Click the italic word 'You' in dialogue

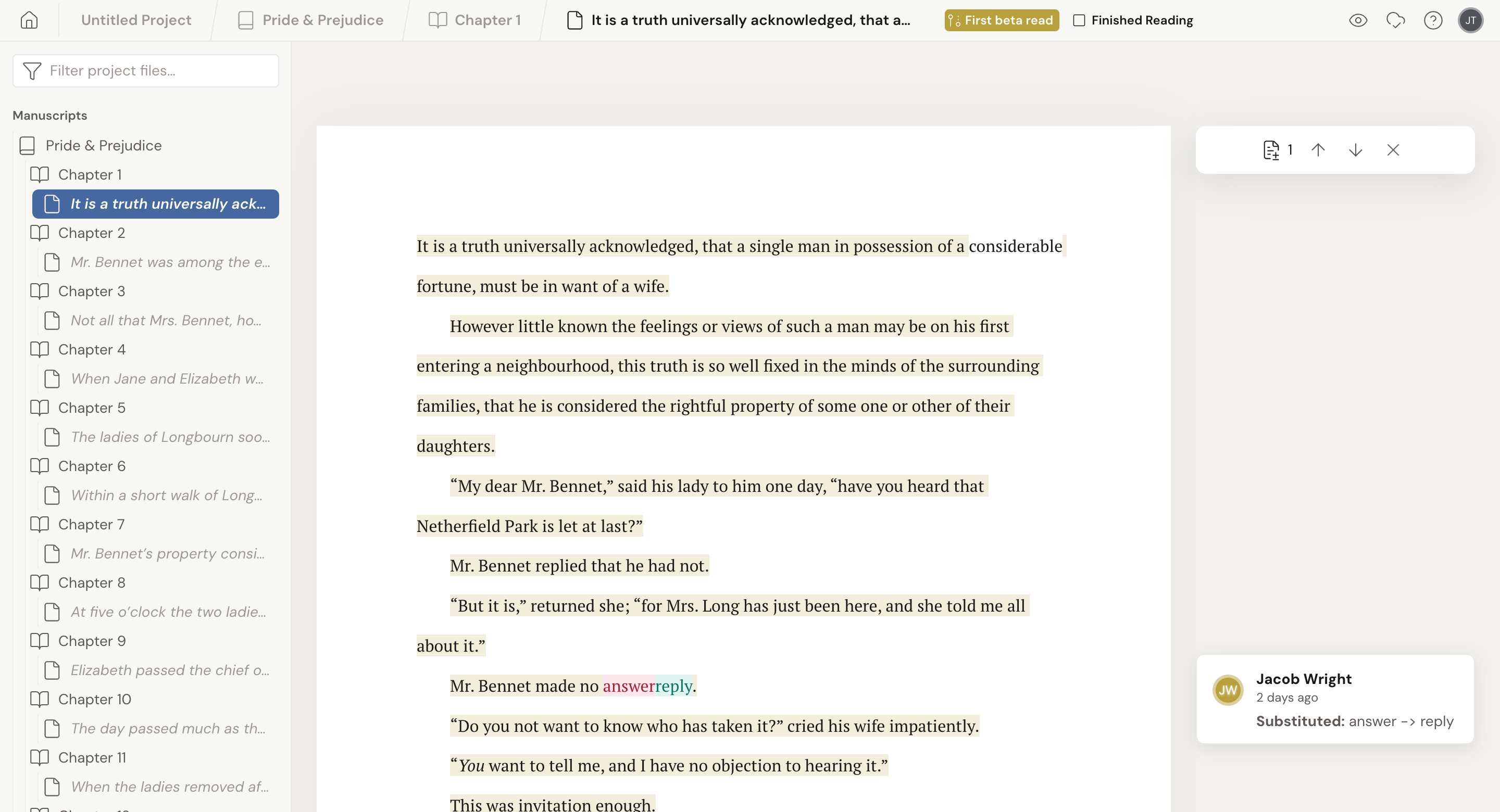coord(471,766)
